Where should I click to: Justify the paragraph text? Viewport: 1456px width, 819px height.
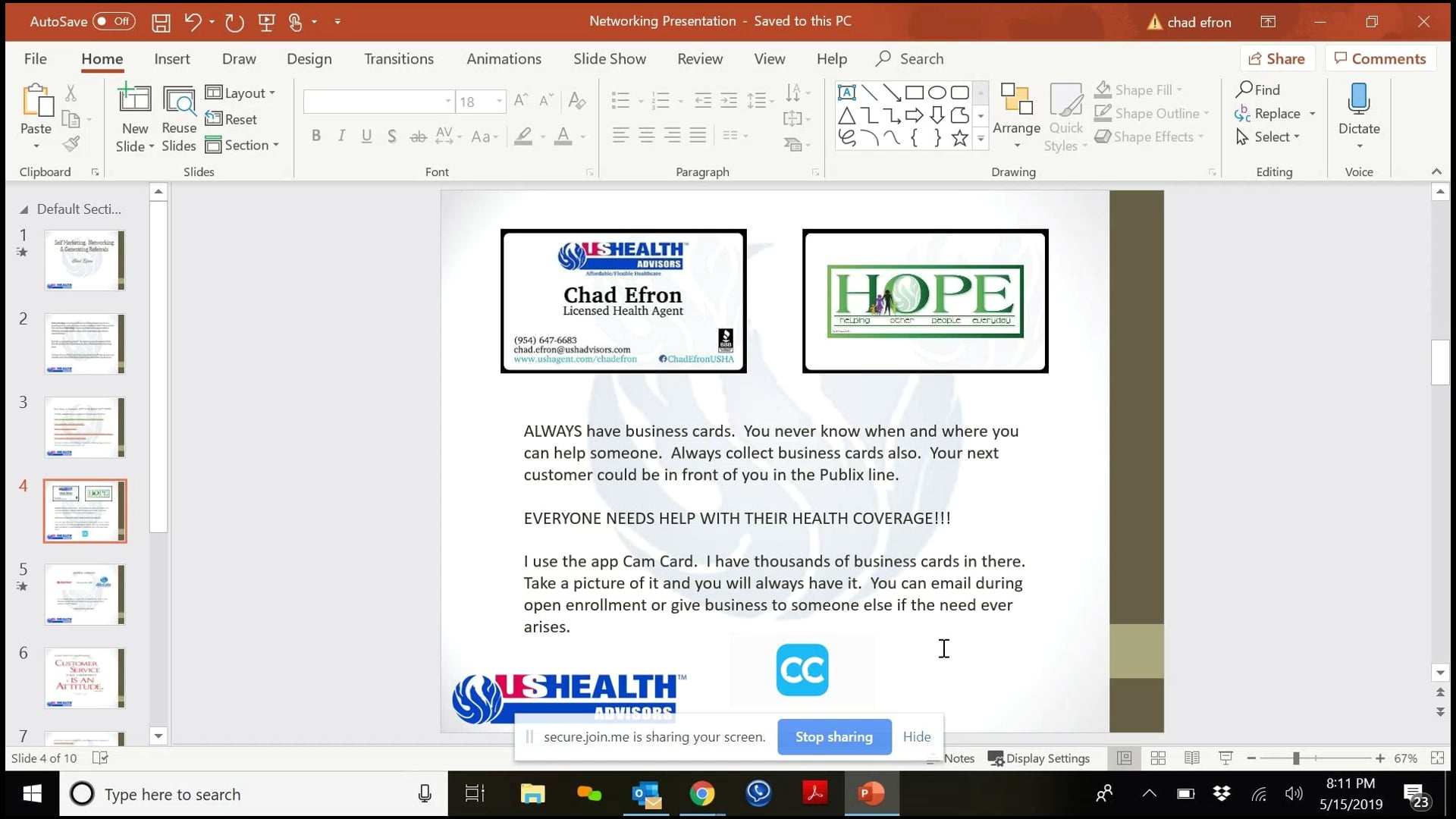(698, 136)
